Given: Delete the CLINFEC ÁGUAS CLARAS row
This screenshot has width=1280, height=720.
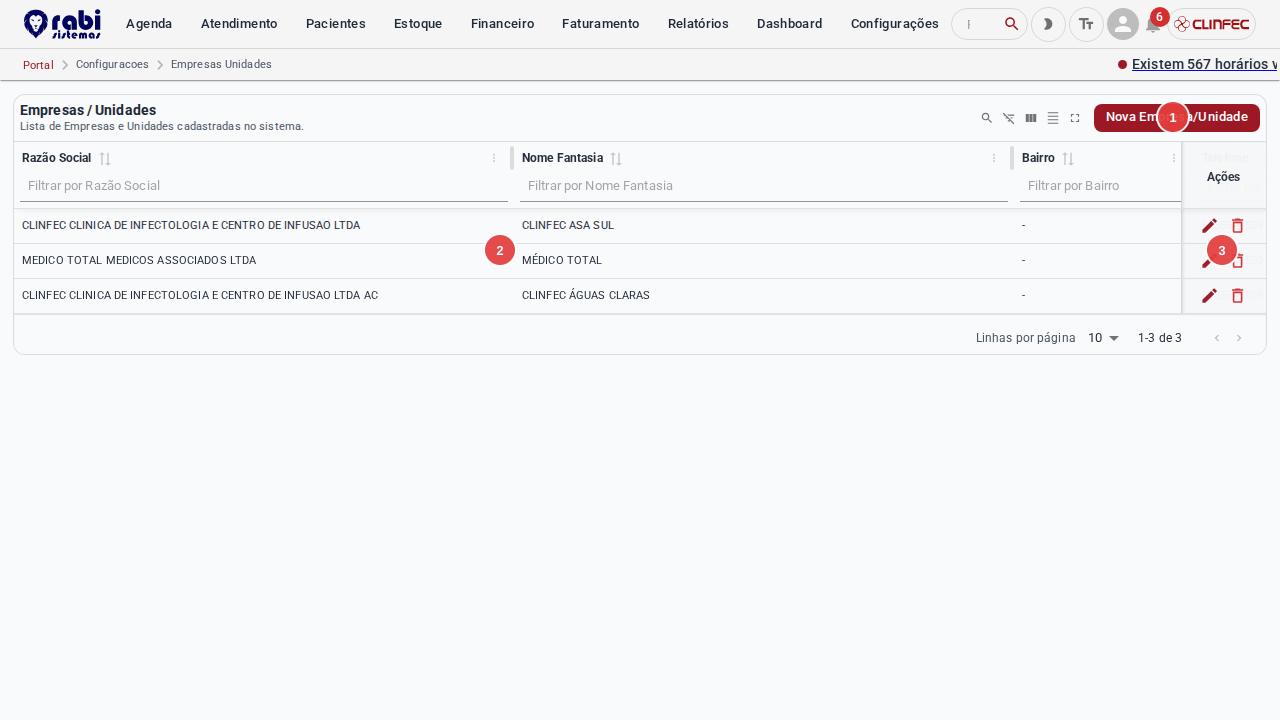Looking at the screenshot, I should pyautogui.click(x=1237, y=296).
